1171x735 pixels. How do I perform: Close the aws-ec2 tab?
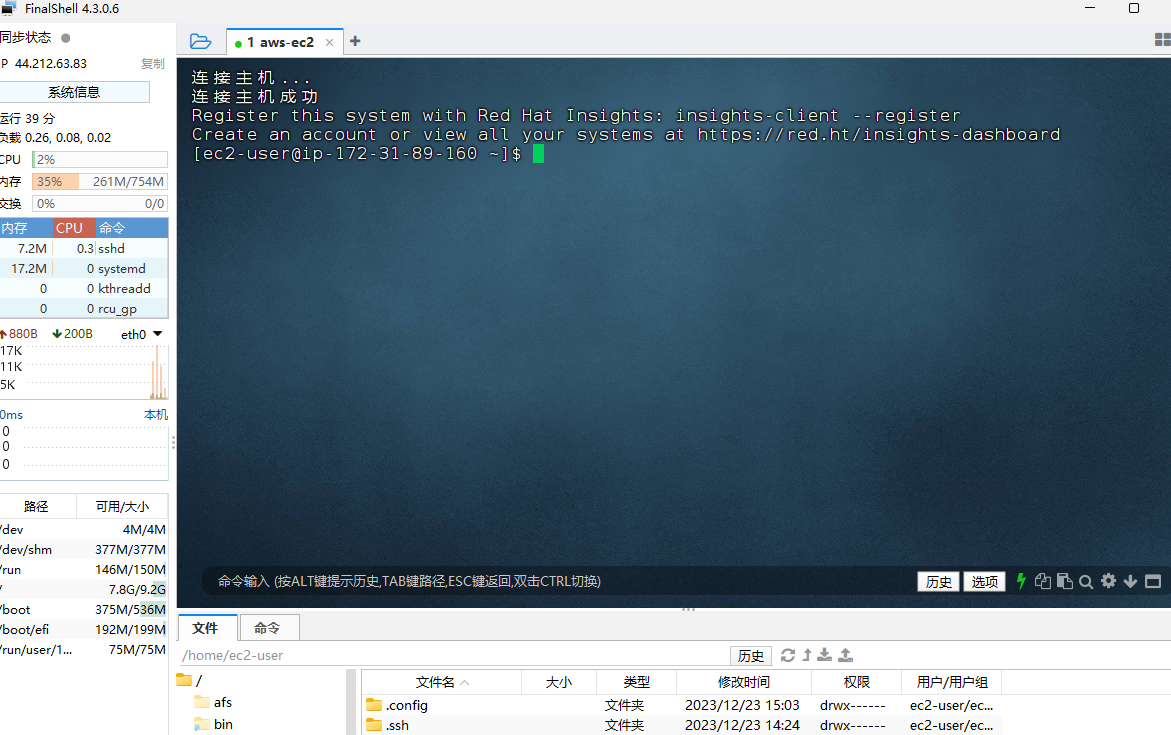(x=329, y=43)
